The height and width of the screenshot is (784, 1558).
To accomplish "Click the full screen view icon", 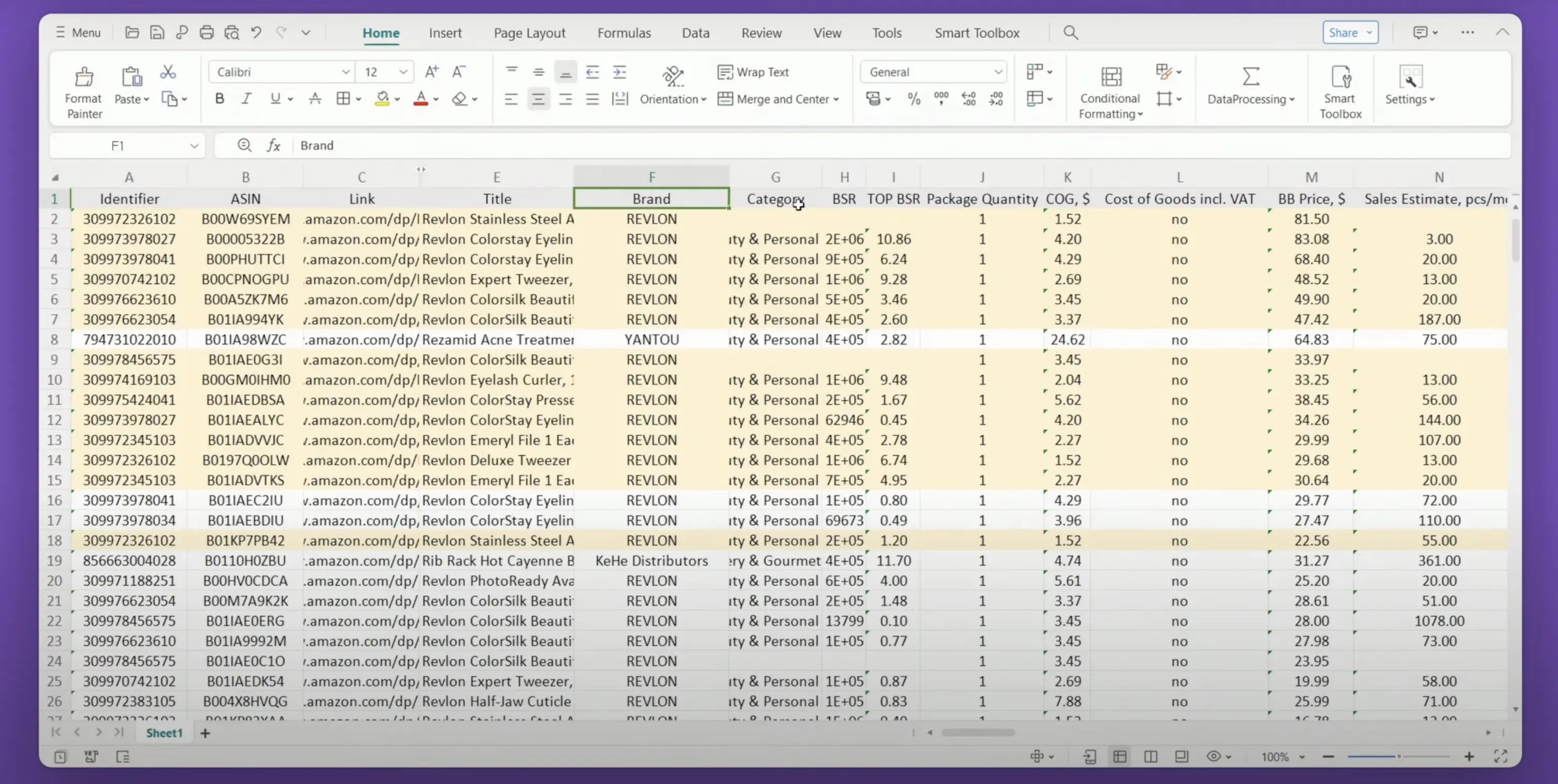I will click(x=1502, y=756).
